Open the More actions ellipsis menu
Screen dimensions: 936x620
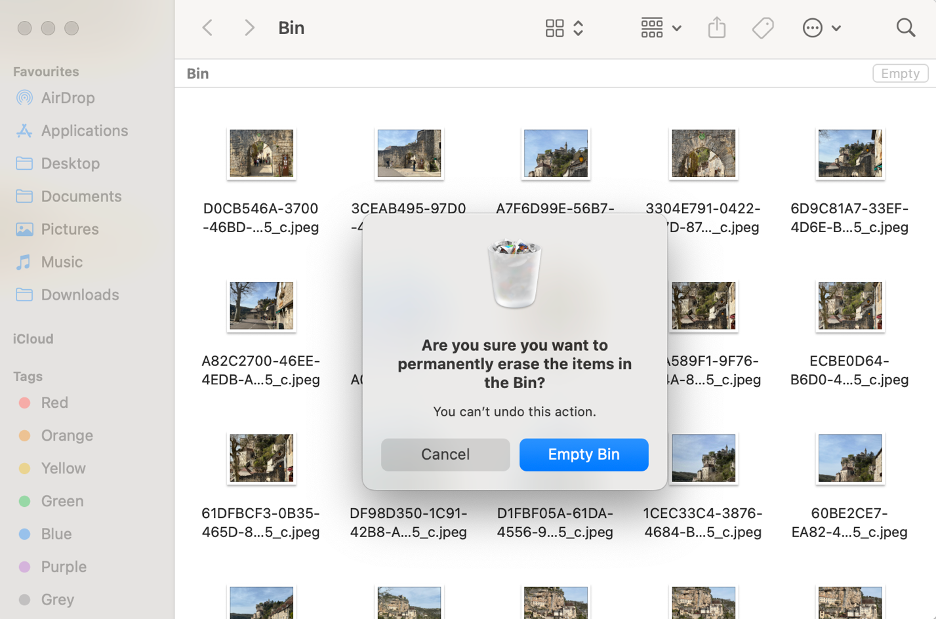[x=822, y=27]
